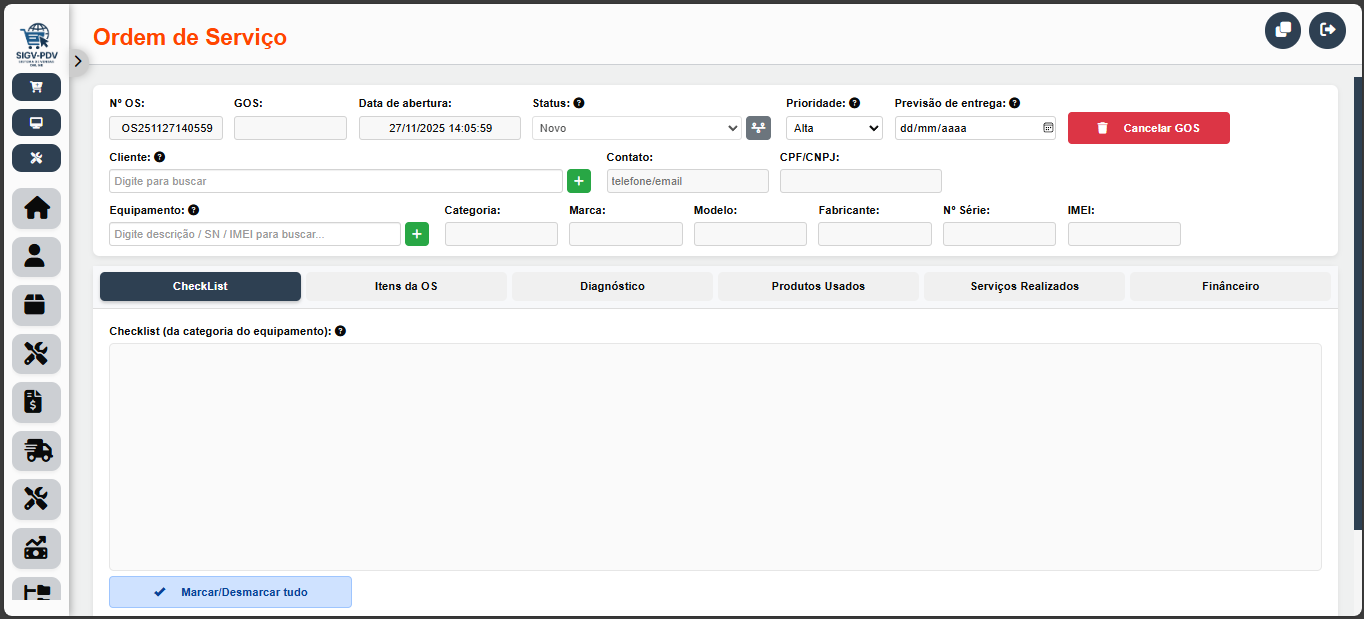Click the gray icon button beside Status
This screenshot has height=619, width=1364.
(x=758, y=128)
